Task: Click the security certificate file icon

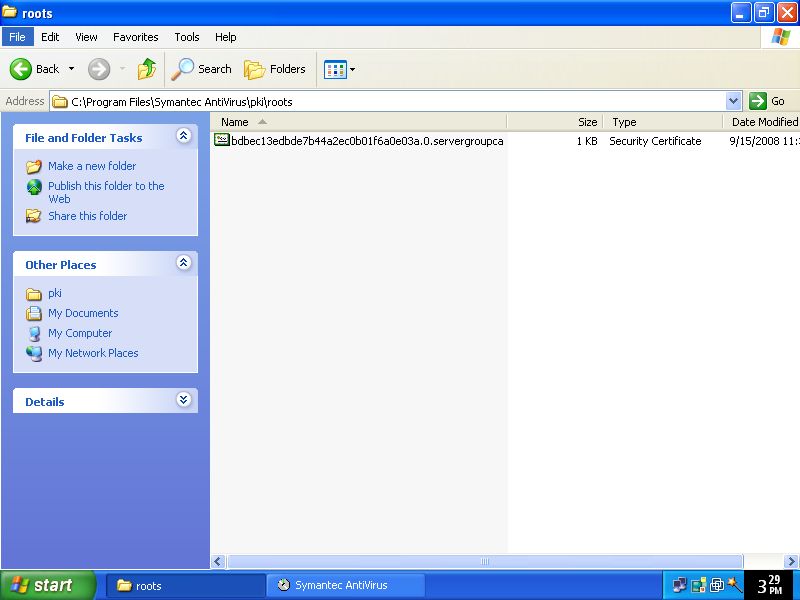Action: tap(222, 140)
